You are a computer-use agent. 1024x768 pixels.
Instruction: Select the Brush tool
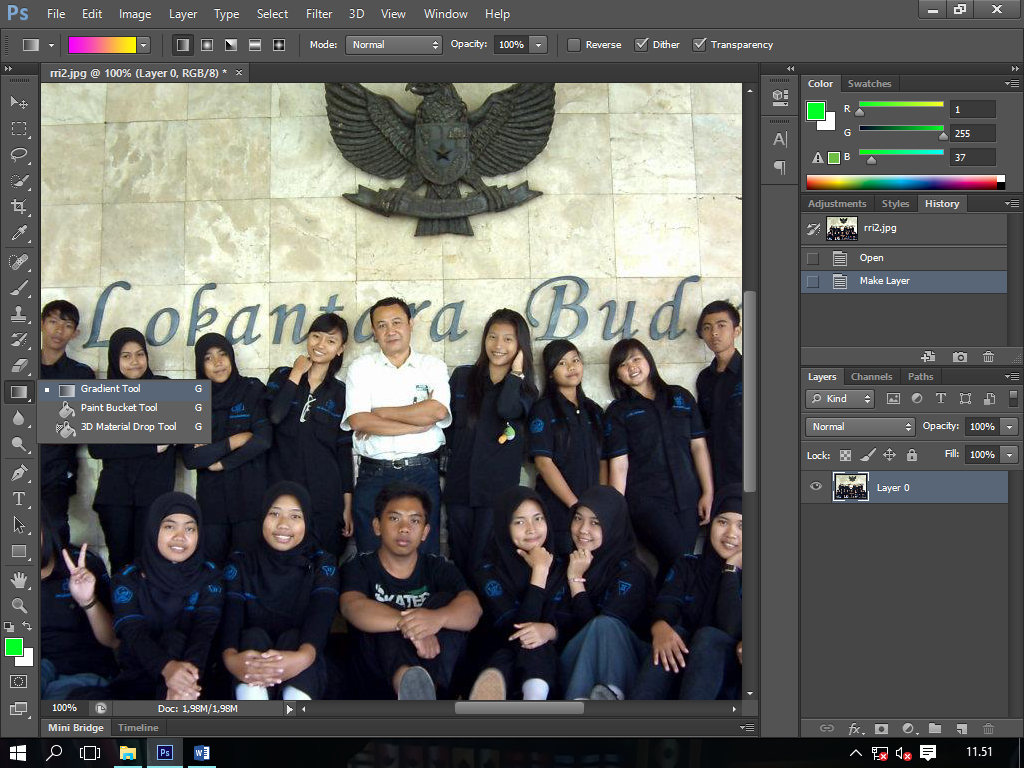[x=19, y=288]
